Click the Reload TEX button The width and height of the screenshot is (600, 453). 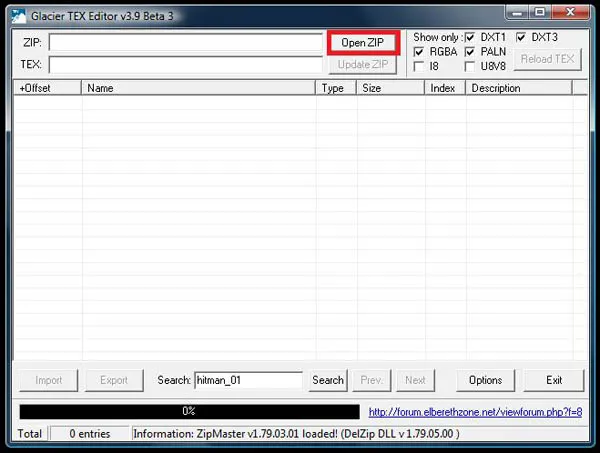(548, 59)
